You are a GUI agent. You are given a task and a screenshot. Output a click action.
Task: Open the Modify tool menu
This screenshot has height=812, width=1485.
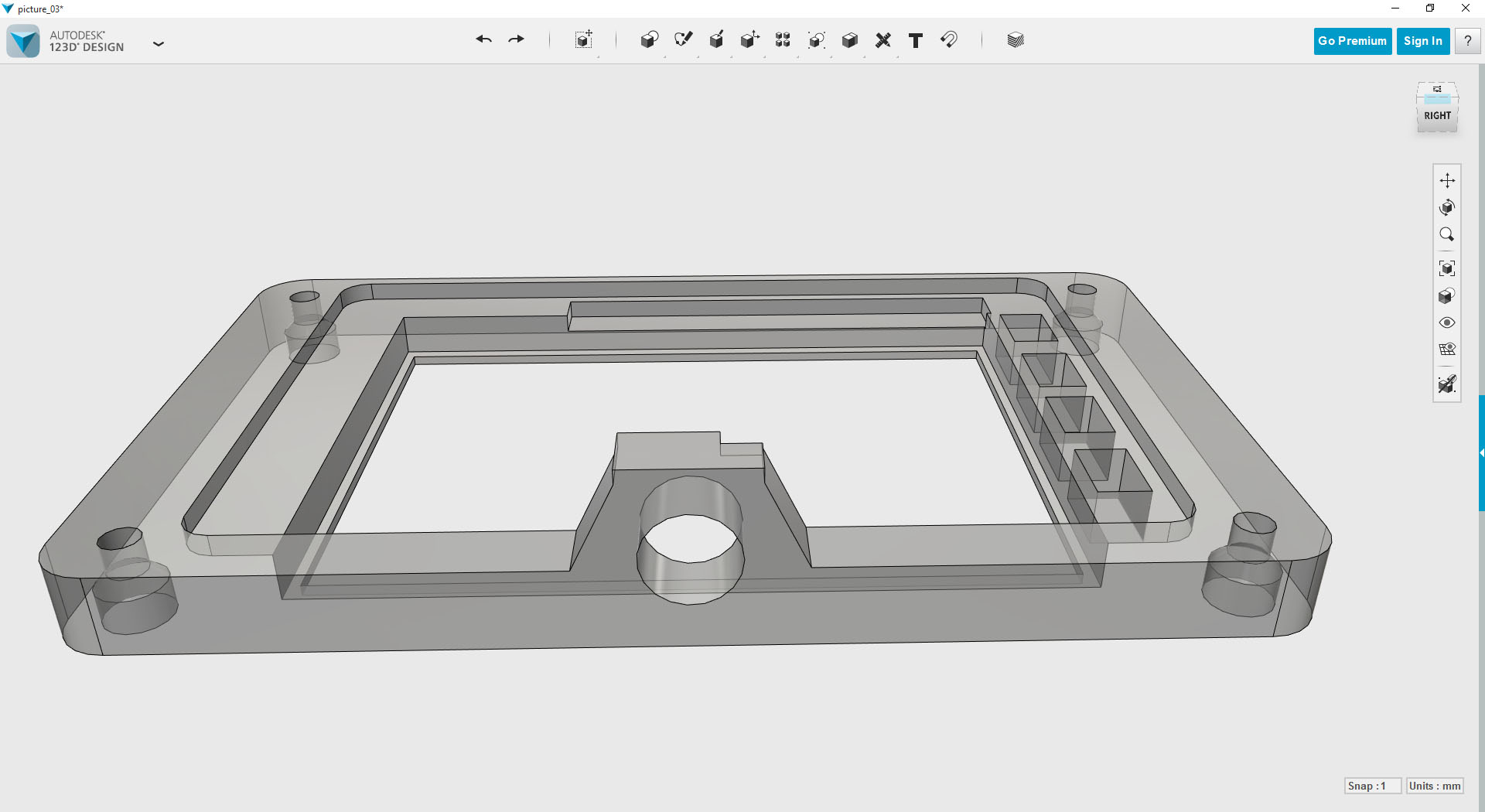point(749,40)
